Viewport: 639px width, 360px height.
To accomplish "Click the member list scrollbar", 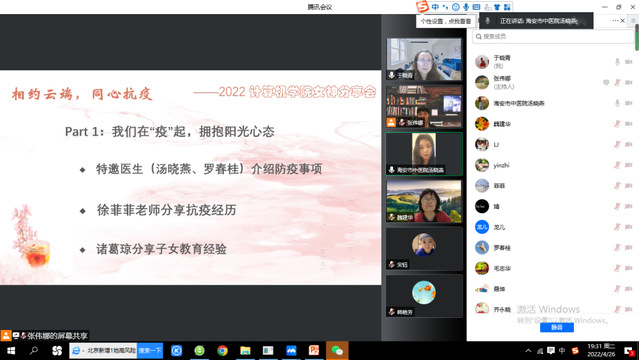I will click(637, 38).
